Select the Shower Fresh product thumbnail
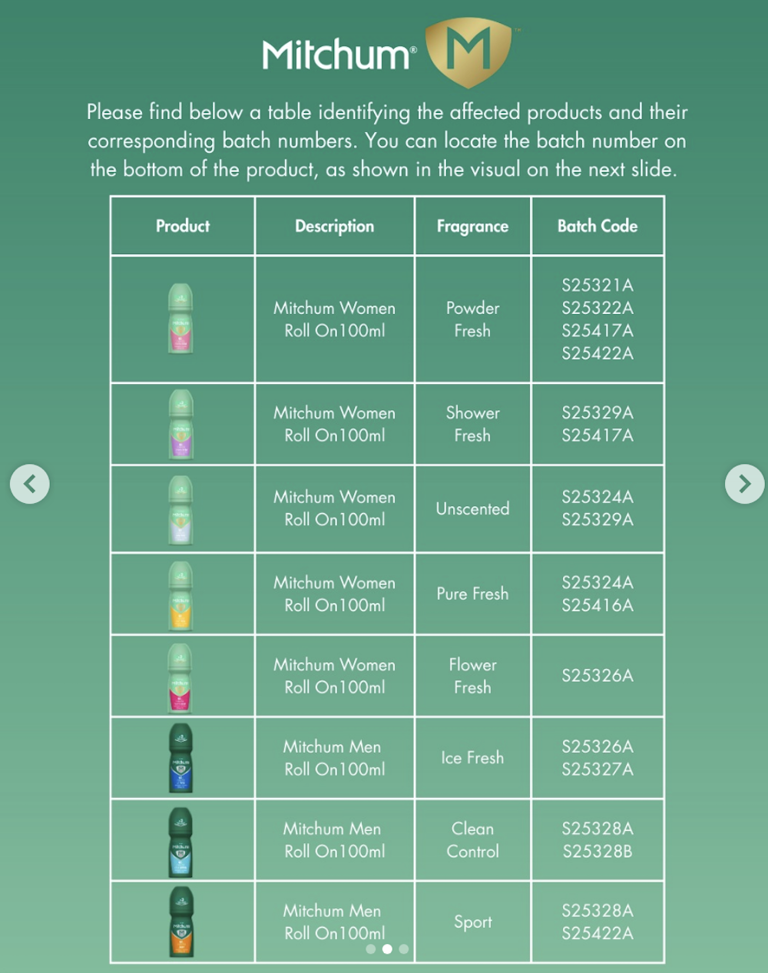This screenshot has width=768, height=973. (181, 423)
